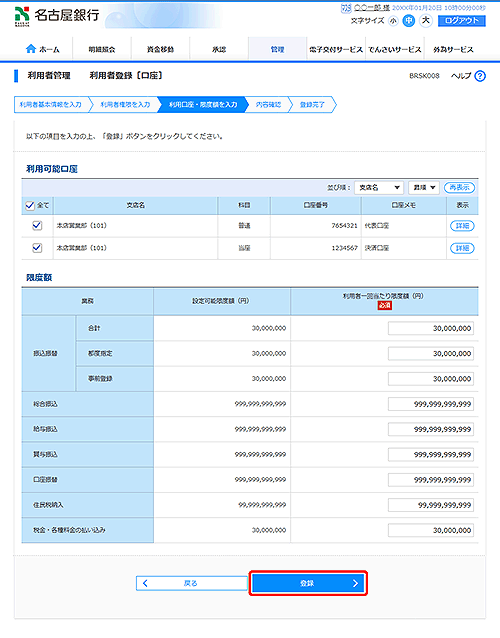Screen dimensions: 500x638
Task: Open the 昇順 sort order dropdown
Action: coord(424,188)
